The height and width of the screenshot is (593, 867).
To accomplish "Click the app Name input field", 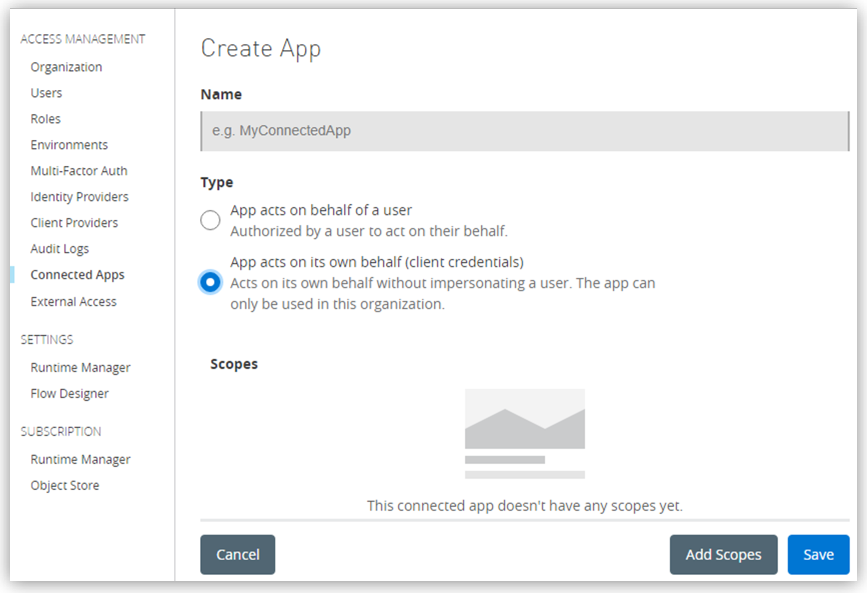I will pos(525,130).
